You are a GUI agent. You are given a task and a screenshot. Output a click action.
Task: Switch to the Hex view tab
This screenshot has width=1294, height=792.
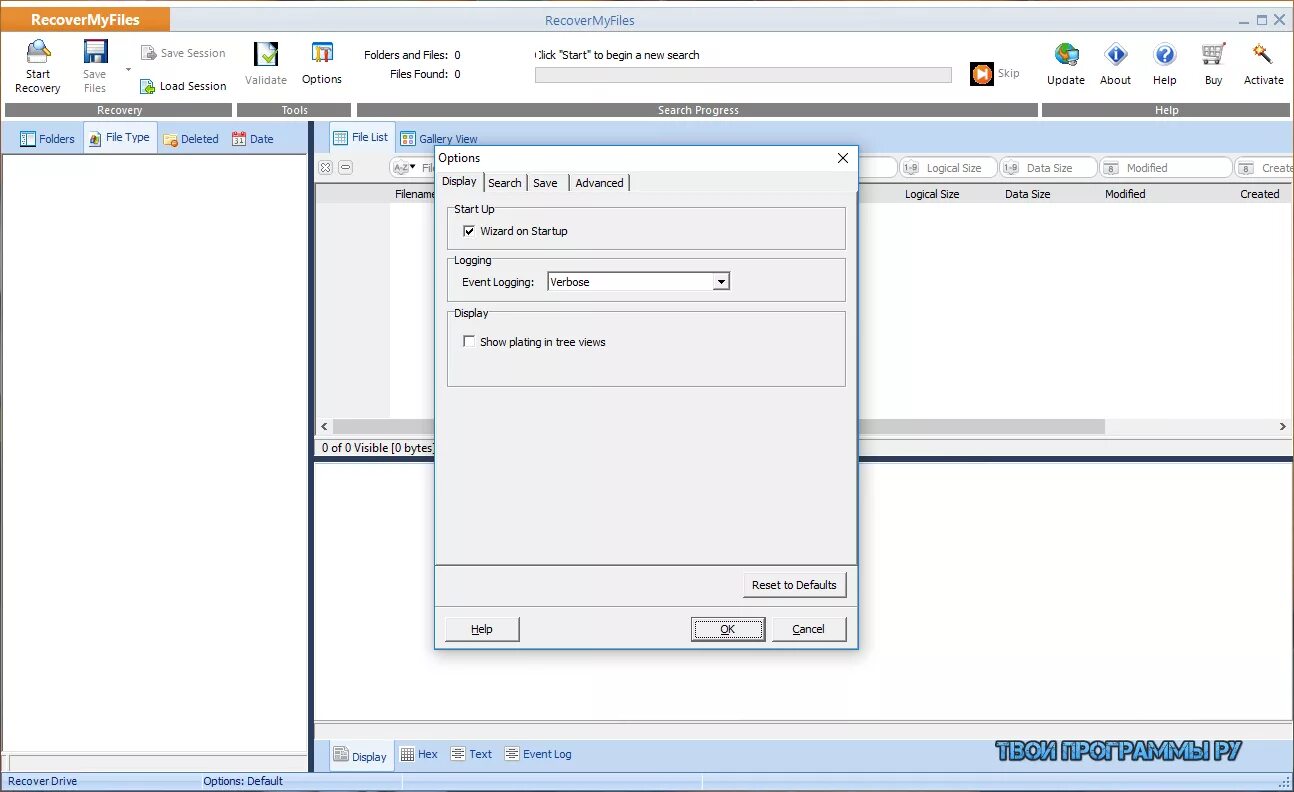pyautogui.click(x=420, y=755)
